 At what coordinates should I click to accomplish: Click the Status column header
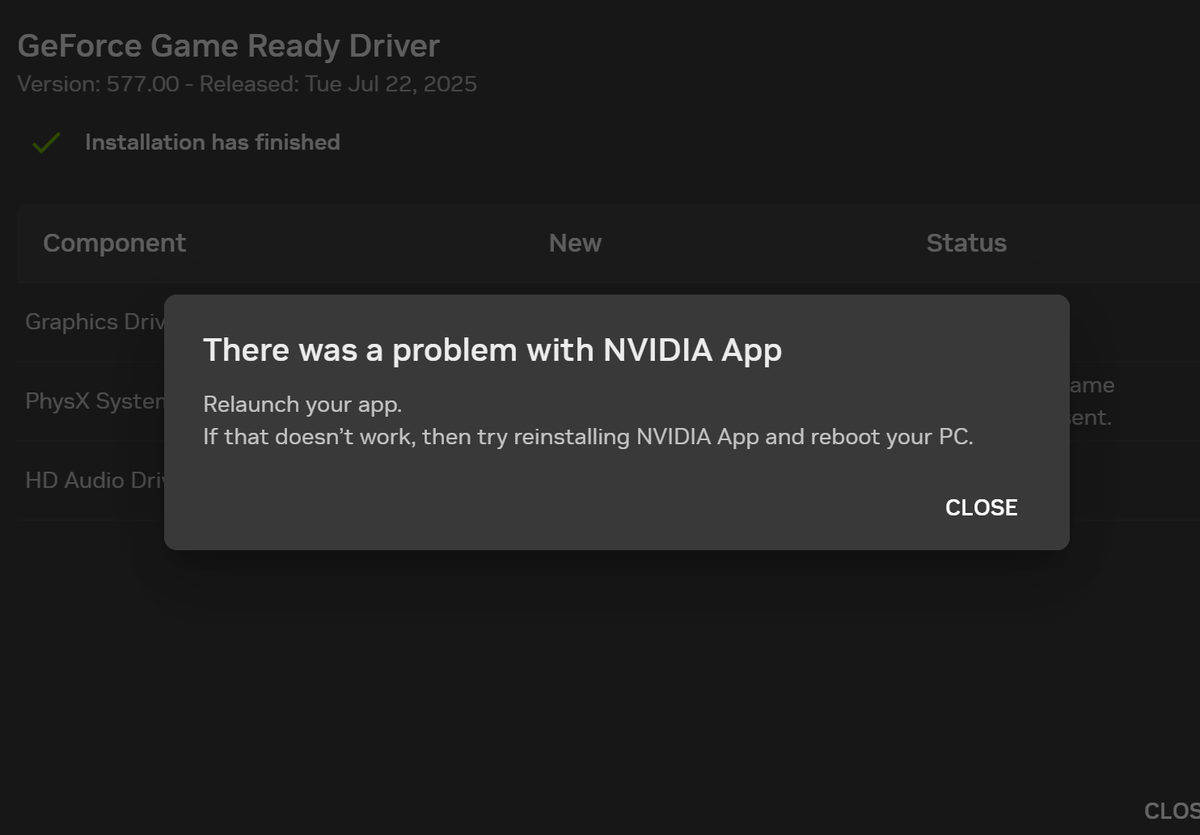tap(966, 243)
